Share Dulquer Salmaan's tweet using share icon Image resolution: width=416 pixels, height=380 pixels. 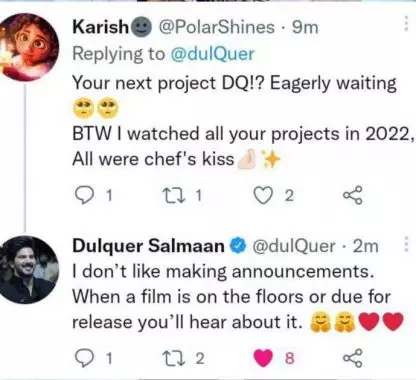353,358
